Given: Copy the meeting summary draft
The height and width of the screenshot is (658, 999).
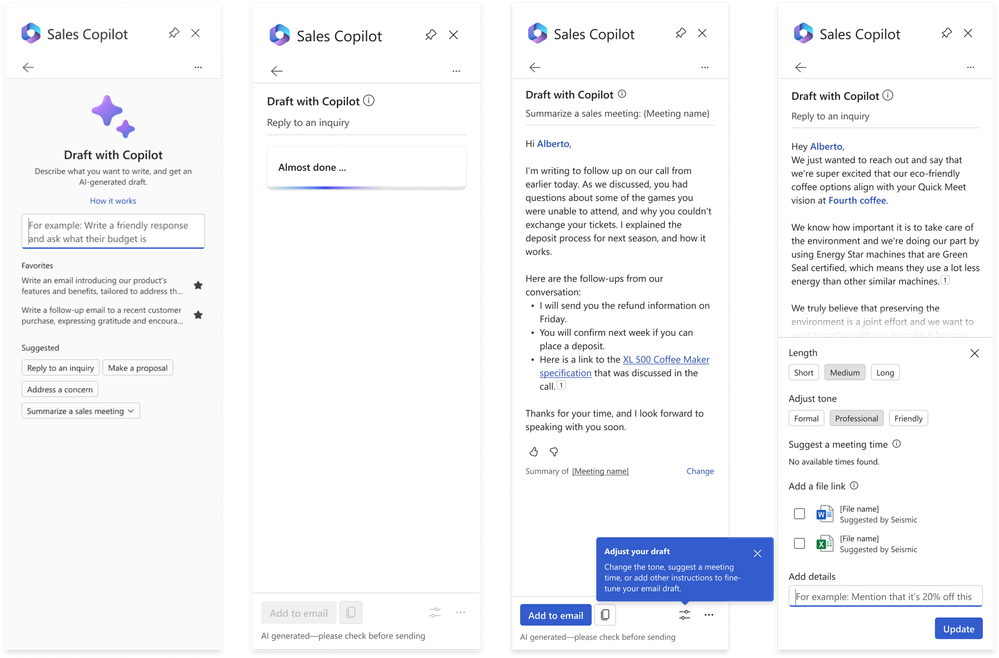Looking at the screenshot, I should pos(605,615).
